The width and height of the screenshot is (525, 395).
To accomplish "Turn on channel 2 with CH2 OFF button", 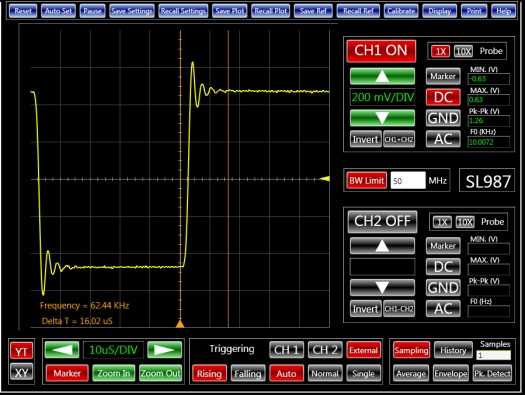I will tap(382, 222).
